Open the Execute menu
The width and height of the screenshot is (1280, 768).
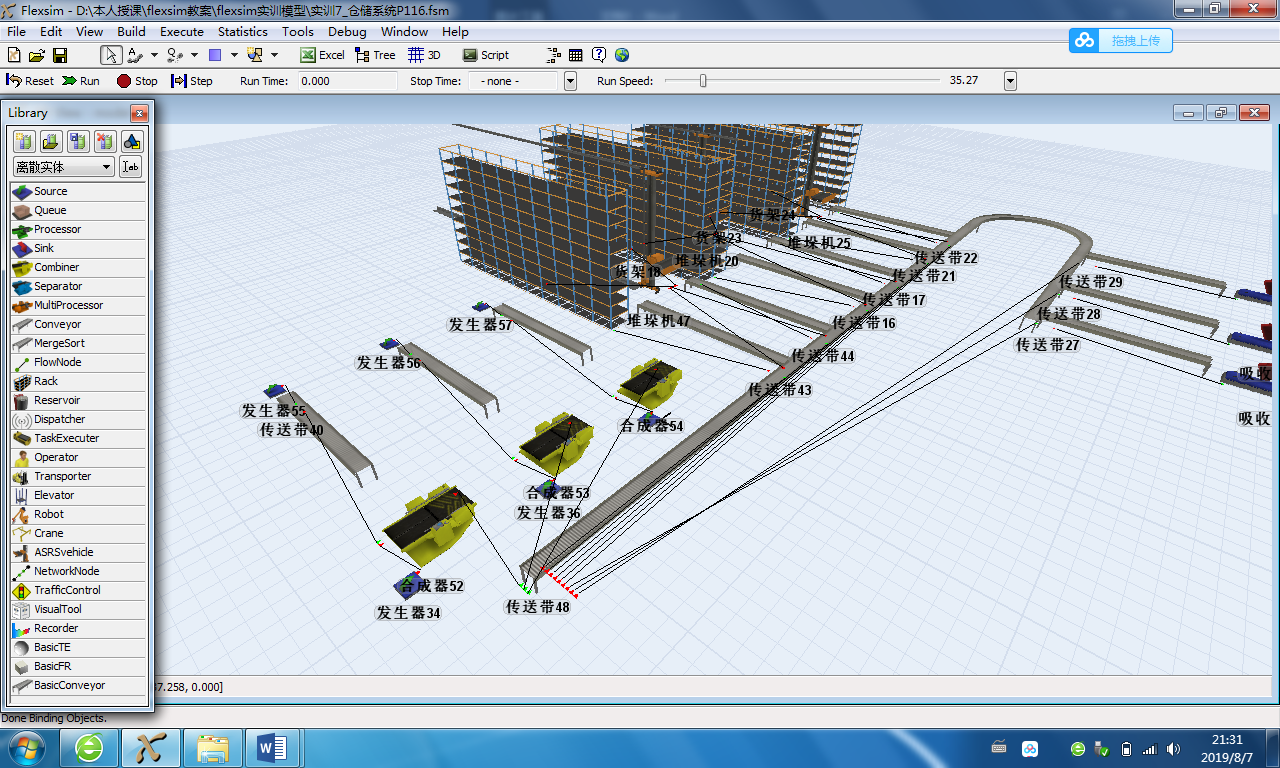point(182,32)
